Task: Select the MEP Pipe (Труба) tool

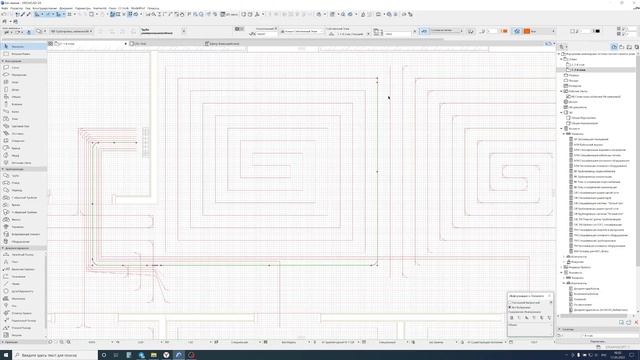Action: click(x=23, y=176)
